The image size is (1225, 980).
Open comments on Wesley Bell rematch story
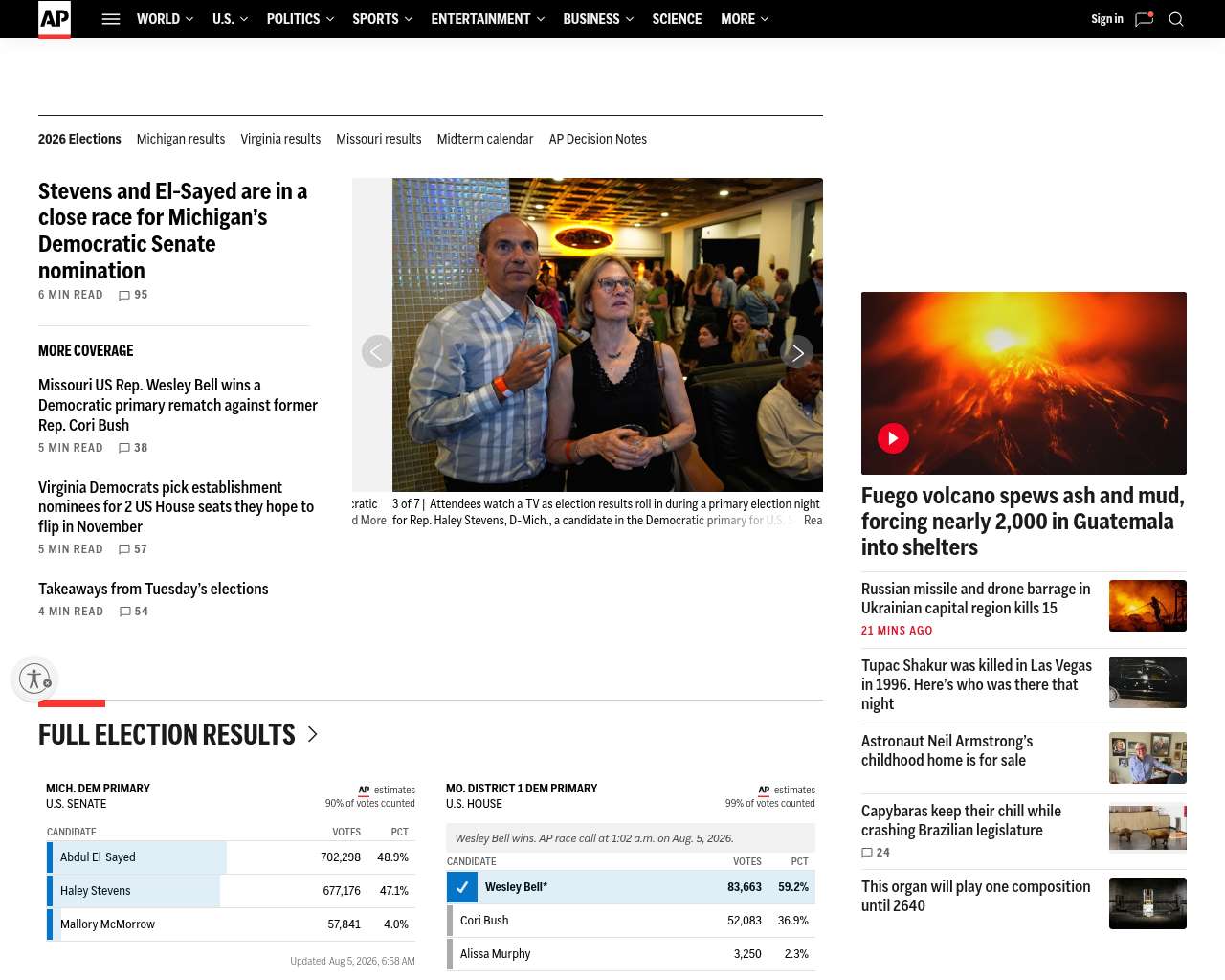tap(133, 448)
